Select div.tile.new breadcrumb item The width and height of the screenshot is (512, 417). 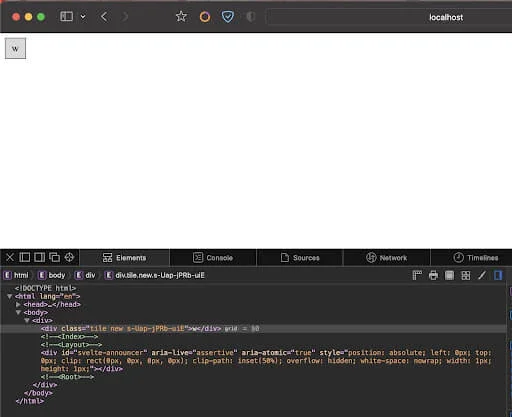tap(155, 275)
